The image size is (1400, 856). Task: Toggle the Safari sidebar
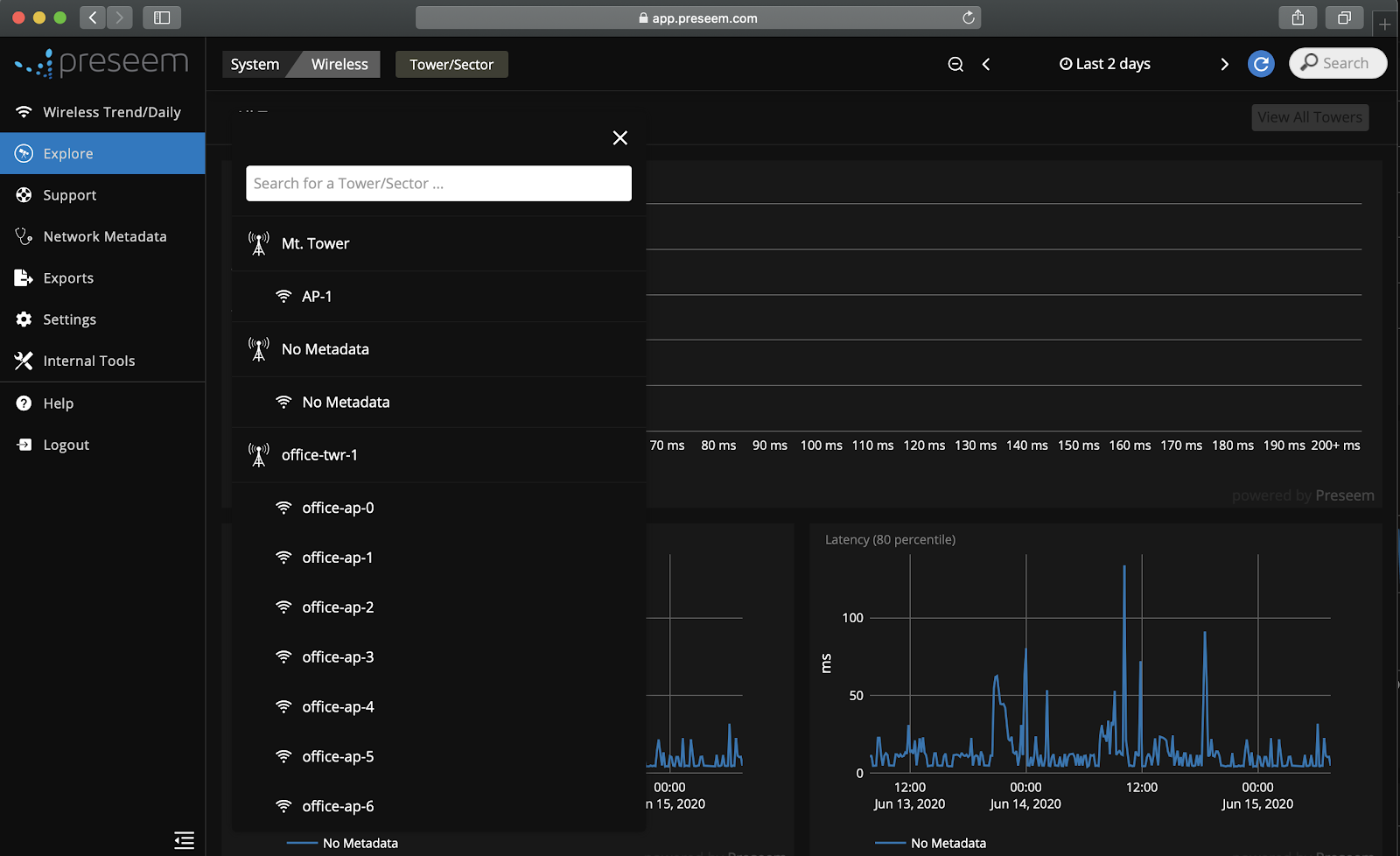coord(162,18)
